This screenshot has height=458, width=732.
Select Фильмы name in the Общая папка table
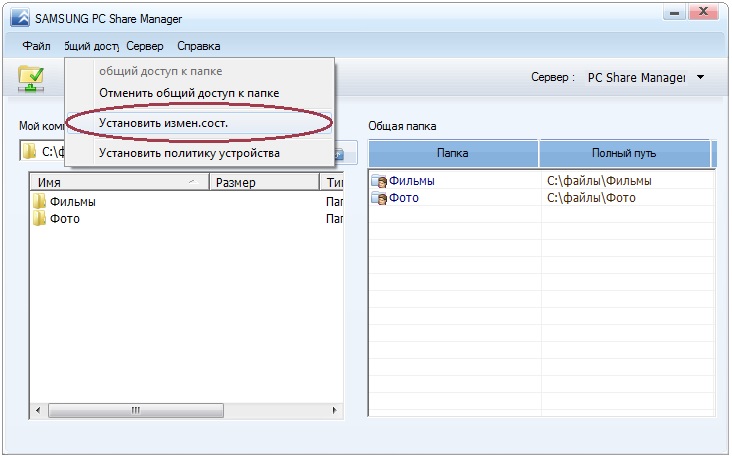[412, 181]
